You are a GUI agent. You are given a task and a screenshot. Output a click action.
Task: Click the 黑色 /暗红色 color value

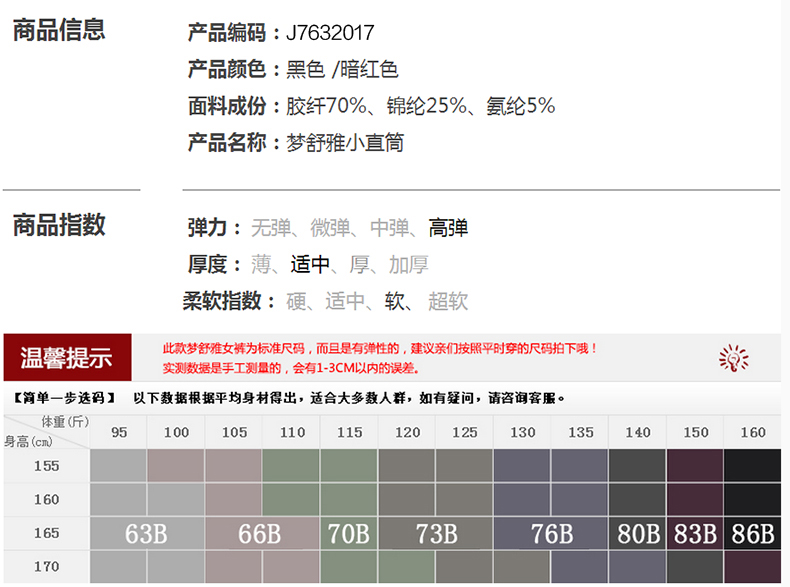coord(342,70)
